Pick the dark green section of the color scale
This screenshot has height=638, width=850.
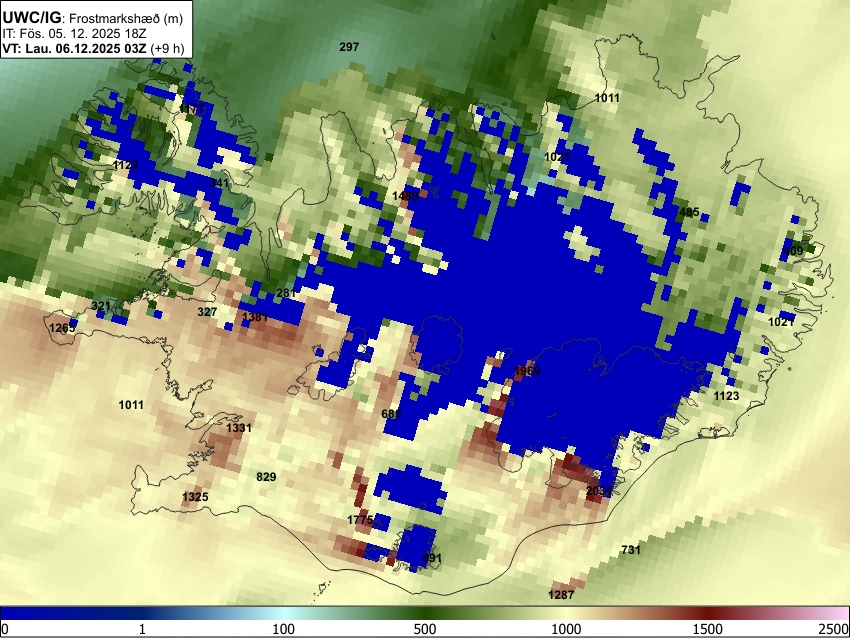coord(424,613)
